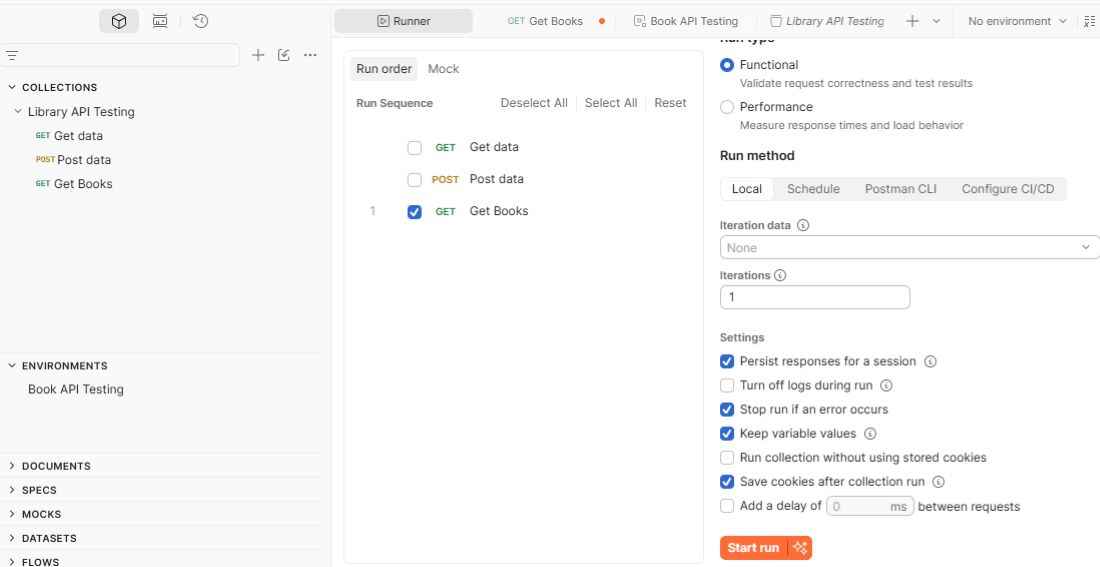
Task: Open the Collections sidebar icon
Action: (x=119, y=21)
